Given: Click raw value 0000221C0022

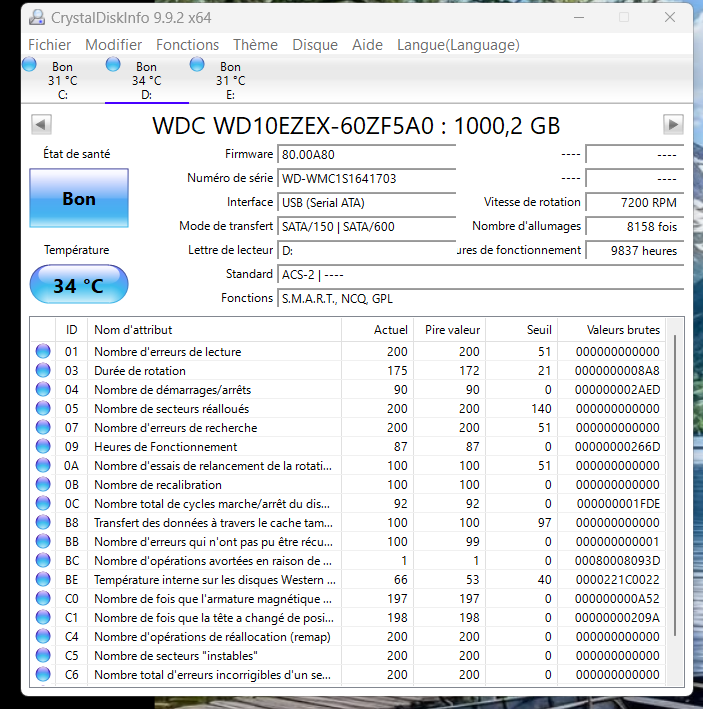Looking at the screenshot, I should pos(617,579).
